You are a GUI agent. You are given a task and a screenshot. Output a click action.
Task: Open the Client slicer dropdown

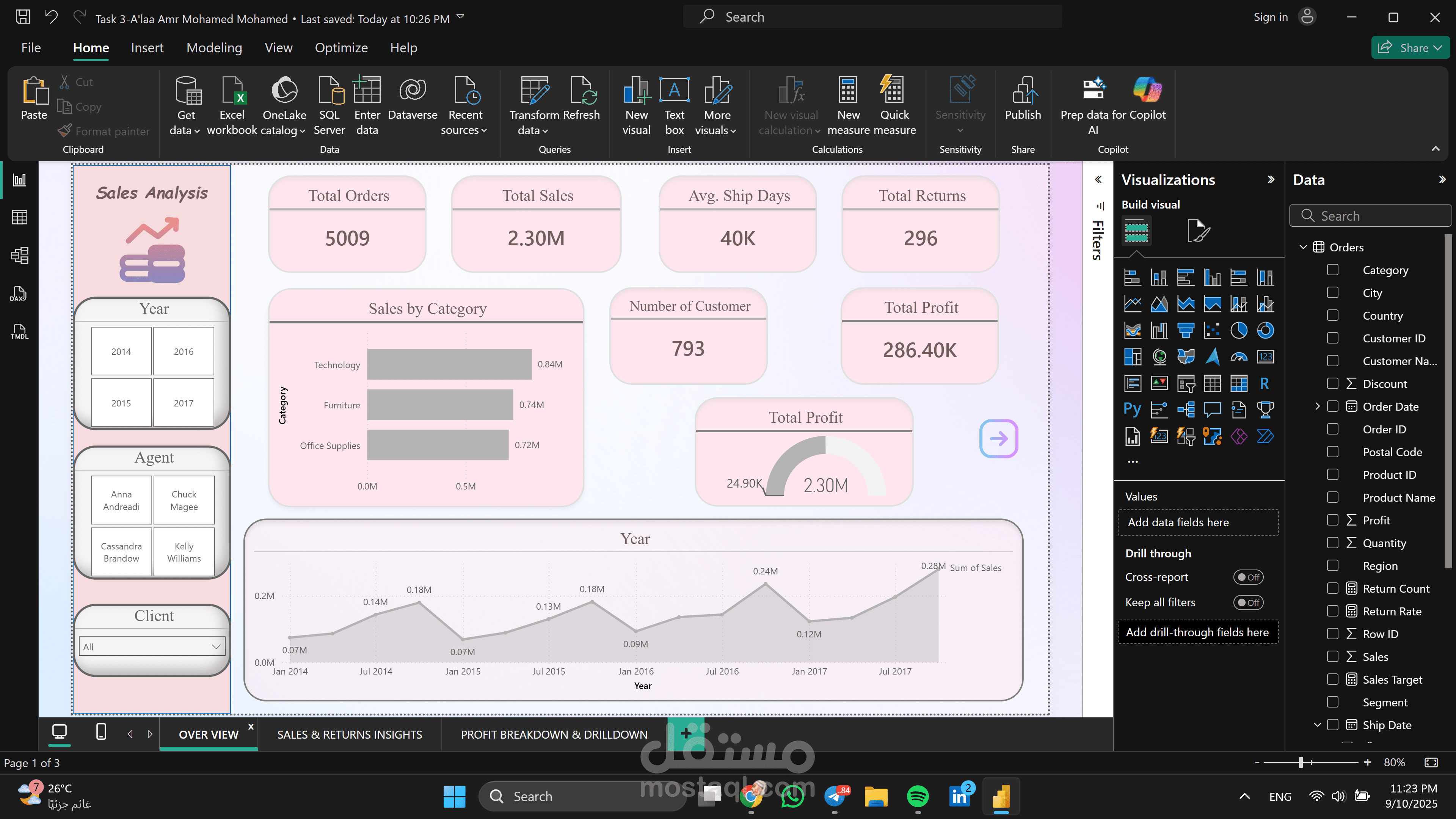tap(215, 646)
